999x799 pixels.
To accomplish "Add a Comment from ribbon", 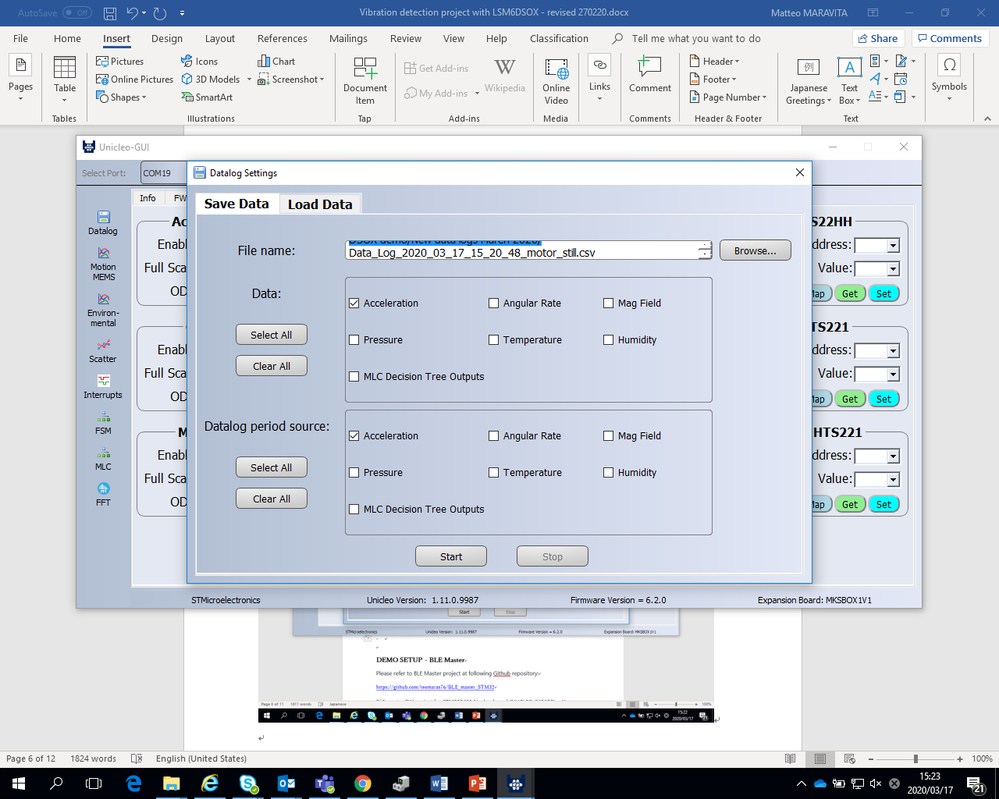I will [650, 75].
